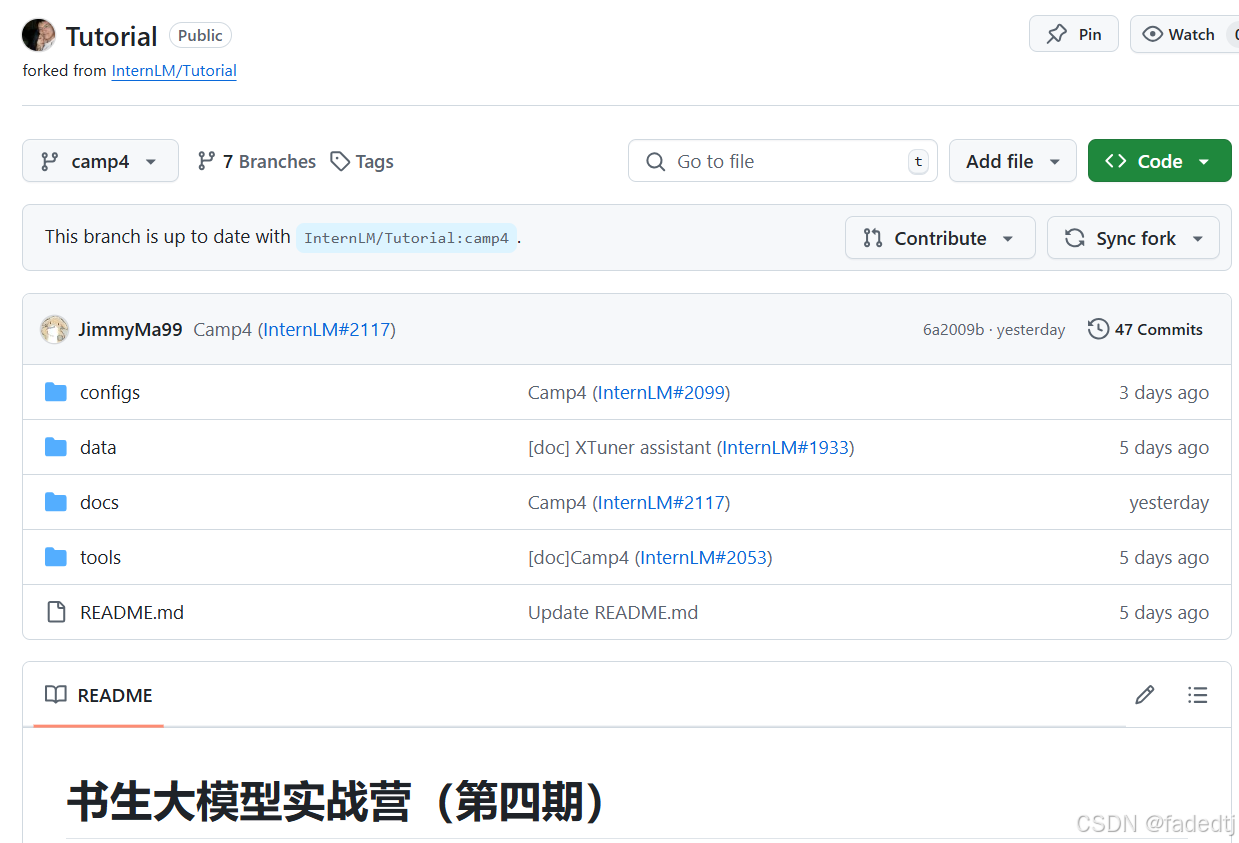Click the configs folder icon
This screenshot has width=1239, height=843.
[56, 392]
